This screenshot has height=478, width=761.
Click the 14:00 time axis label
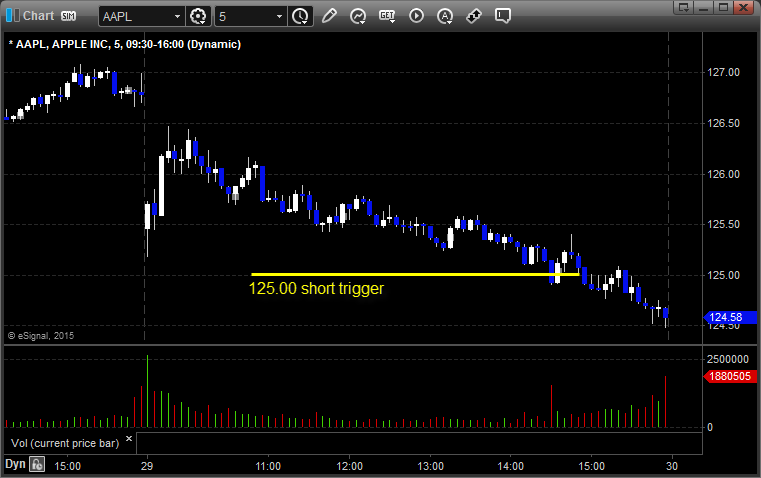click(x=511, y=466)
